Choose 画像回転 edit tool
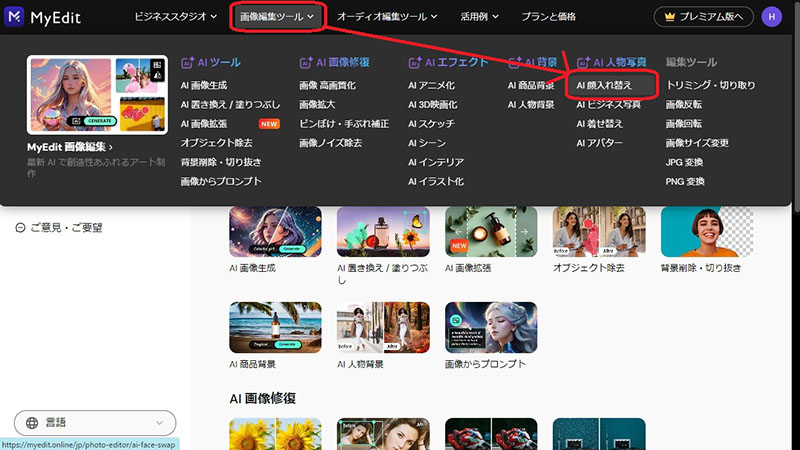 coord(684,124)
